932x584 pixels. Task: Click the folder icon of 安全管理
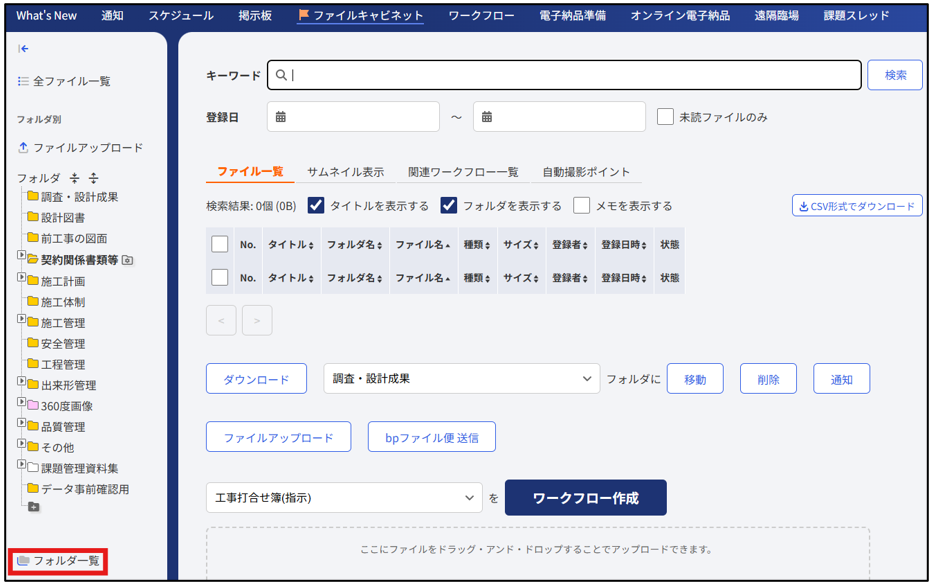(x=33, y=343)
